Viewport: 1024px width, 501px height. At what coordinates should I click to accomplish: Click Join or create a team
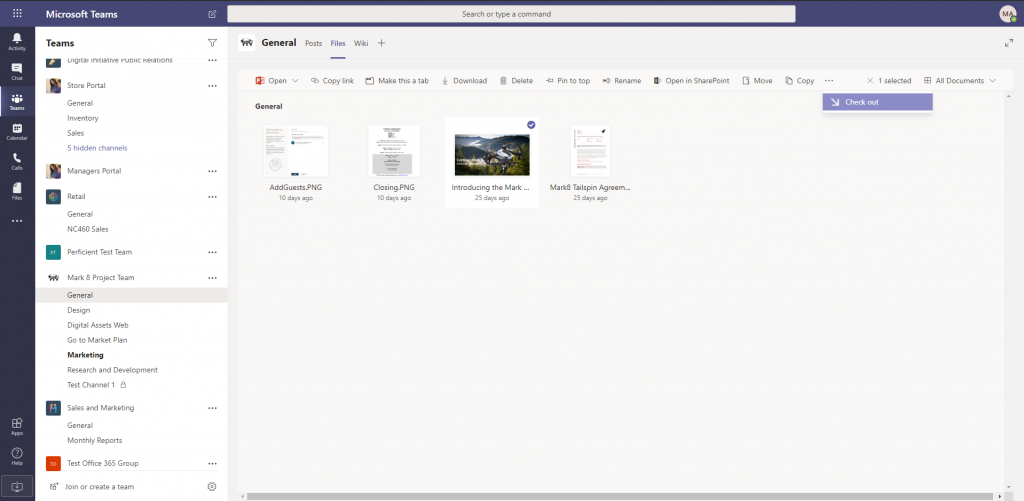click(92, 487)
